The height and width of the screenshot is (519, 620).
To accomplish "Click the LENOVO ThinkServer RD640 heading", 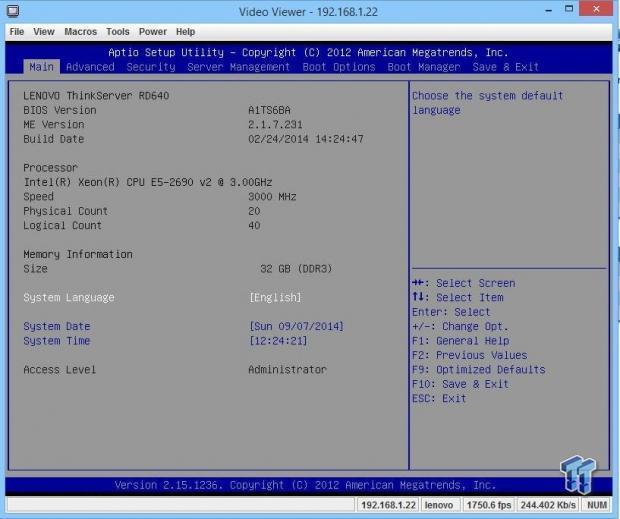I will pos(96,96).
